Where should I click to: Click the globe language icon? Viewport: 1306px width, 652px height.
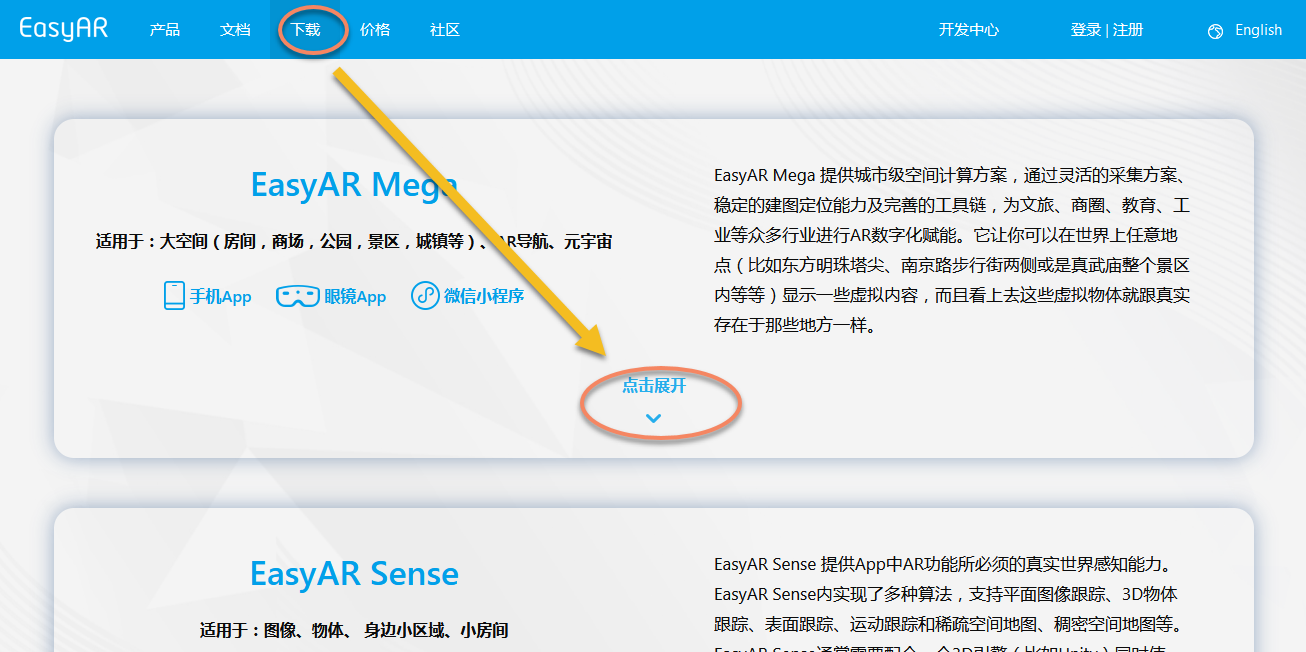(1216, 31)
